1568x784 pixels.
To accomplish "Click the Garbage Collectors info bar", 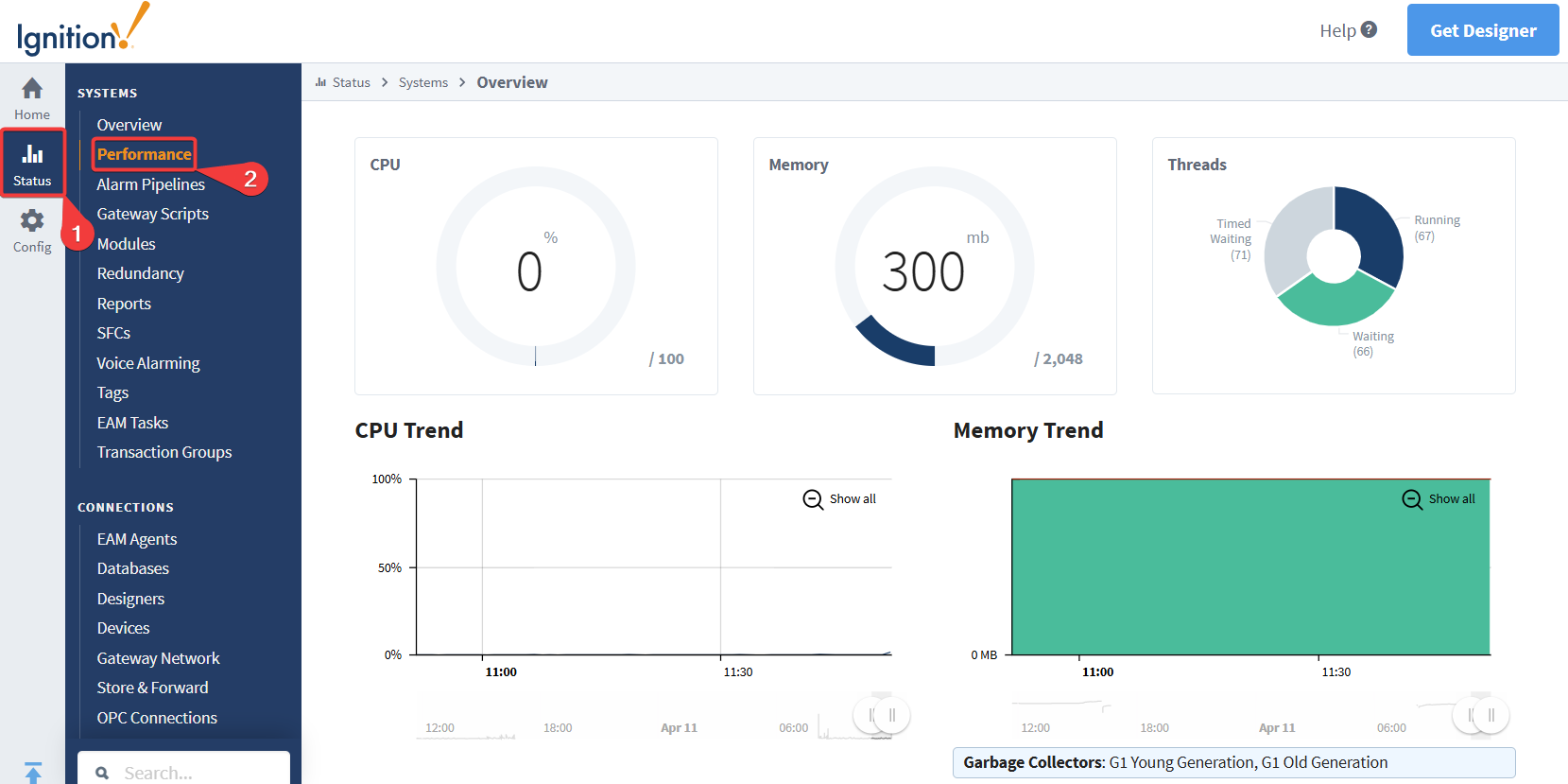I will (x=1234, y=762).
